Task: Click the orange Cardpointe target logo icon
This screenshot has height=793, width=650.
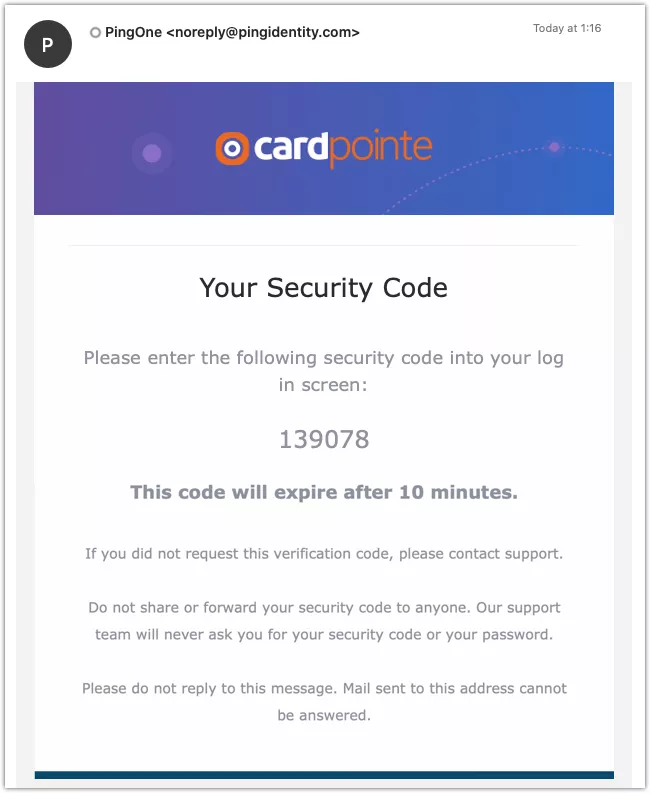Action: click(x=232, y=149)
